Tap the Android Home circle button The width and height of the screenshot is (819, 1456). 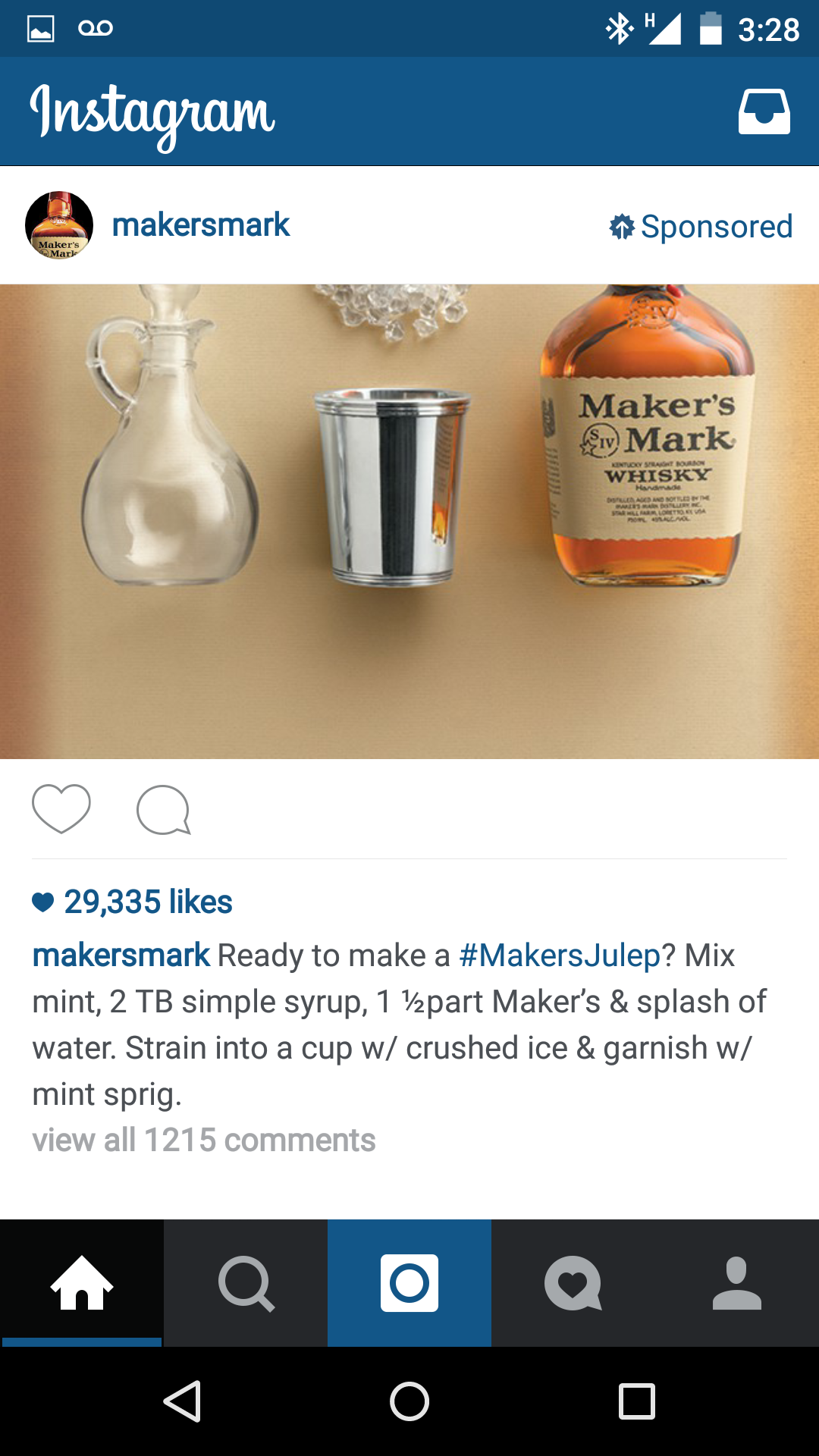coord(409,1401)
